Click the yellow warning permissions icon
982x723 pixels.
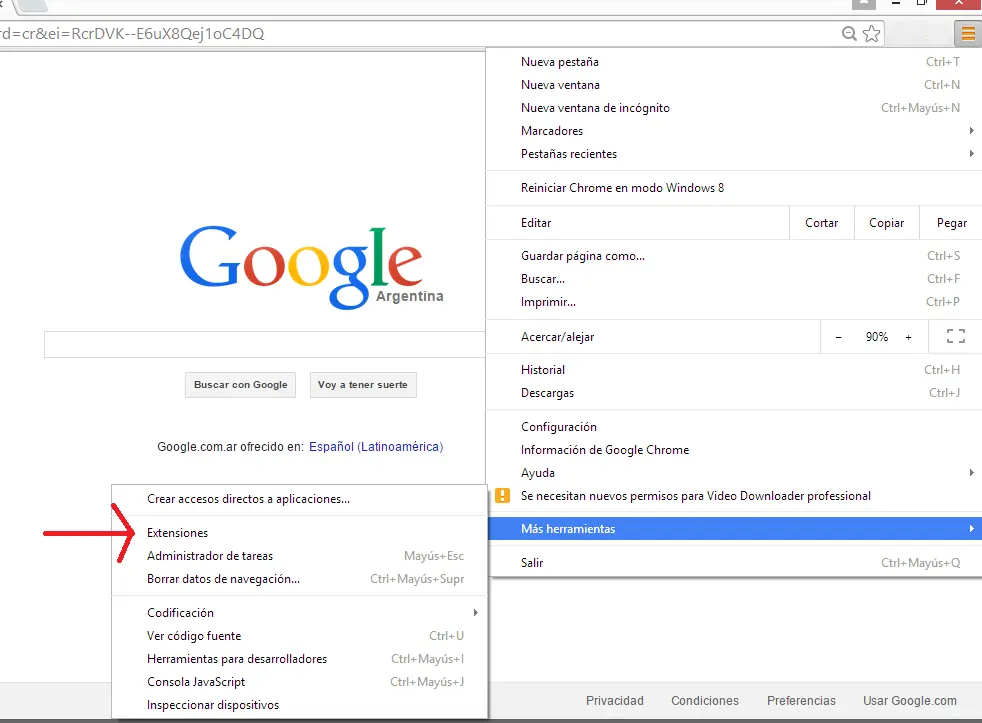click(502, 496)
